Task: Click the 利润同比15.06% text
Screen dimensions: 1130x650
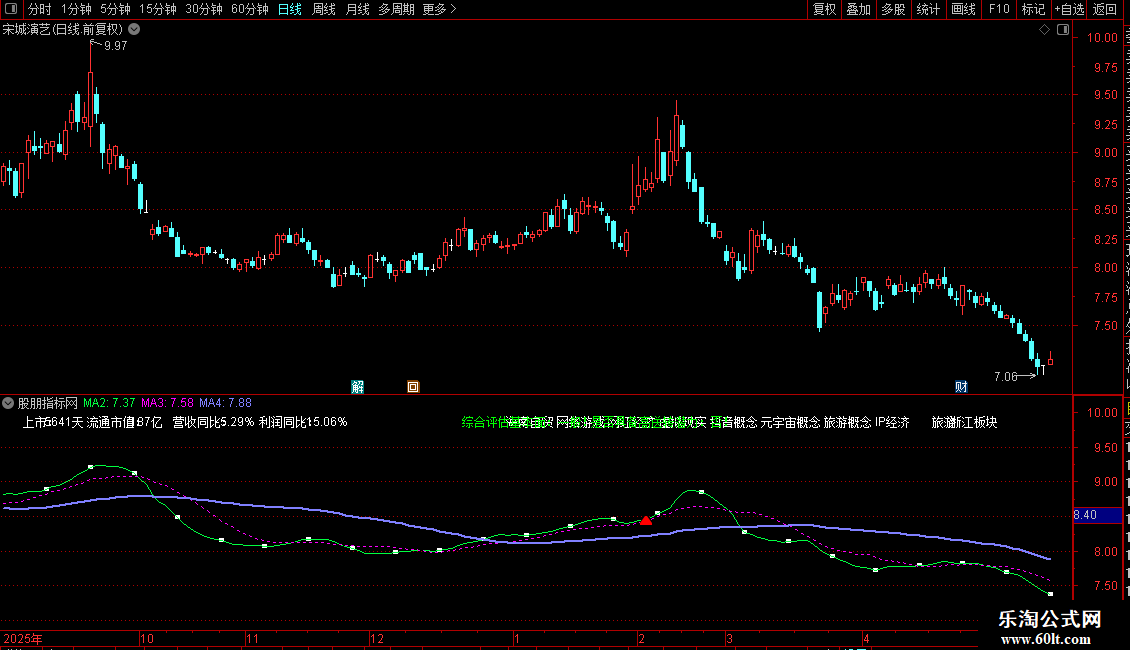Action: click(x=303, y=422)
